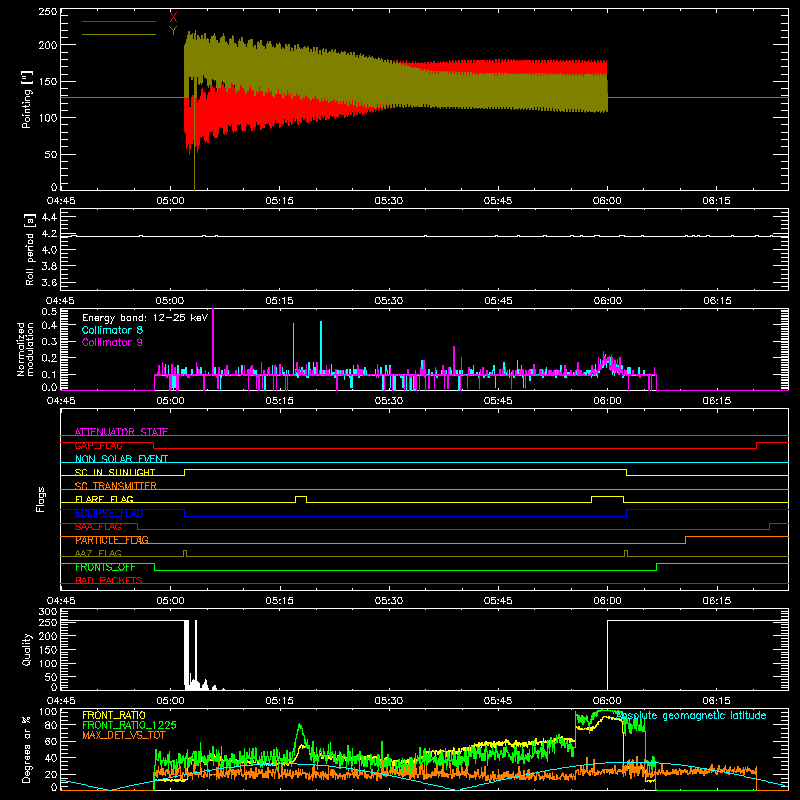800x800 pixels.
Task: Click the first short FLARE_FLAG pulse near 05:17
Action: pyautogui.click(x=301, y=499)
